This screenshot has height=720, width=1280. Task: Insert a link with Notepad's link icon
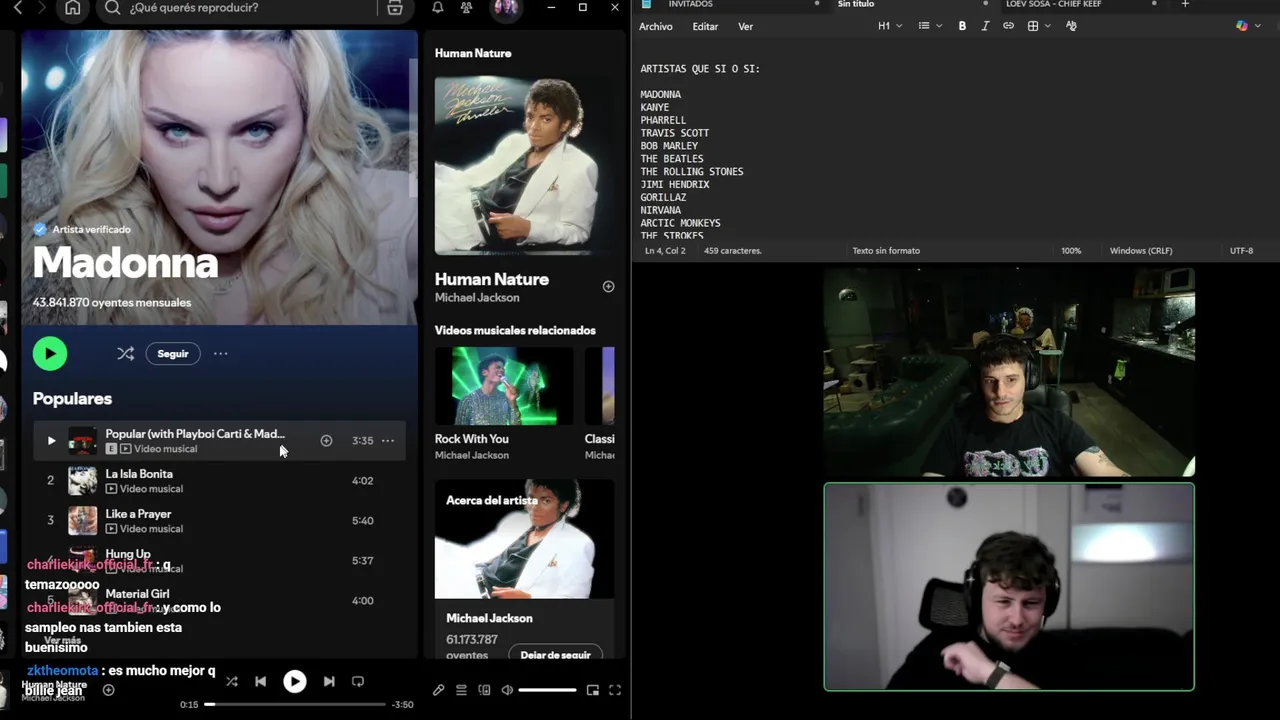tap(1008, 26)
